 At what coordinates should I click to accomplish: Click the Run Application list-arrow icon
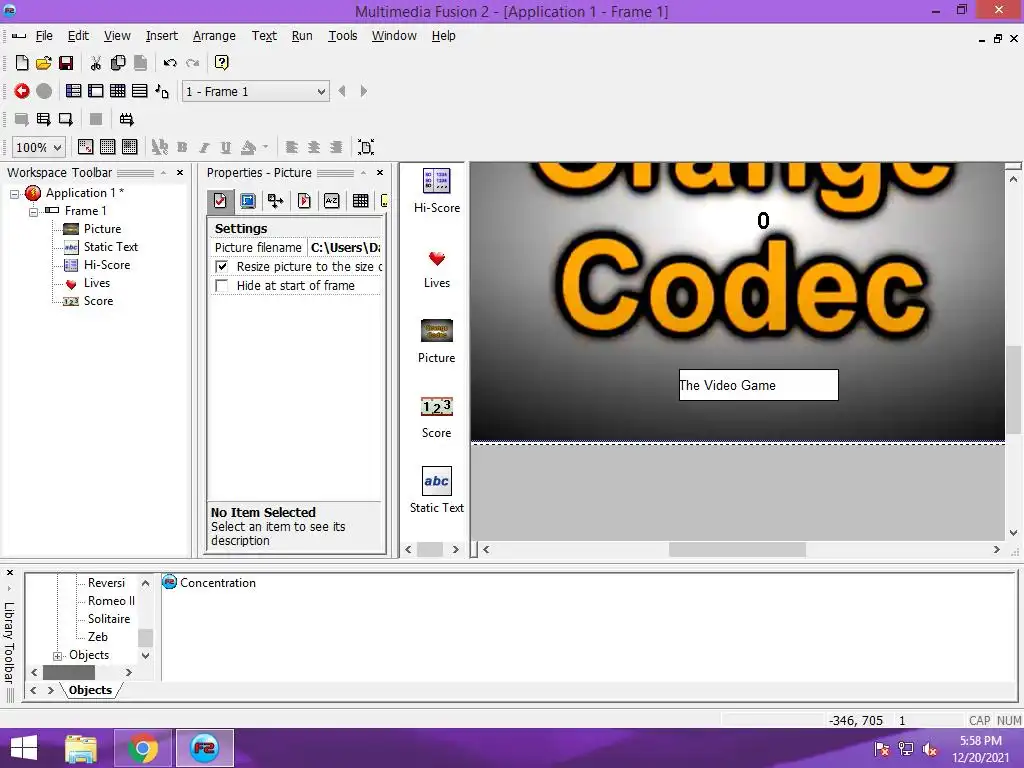[44, 120]
